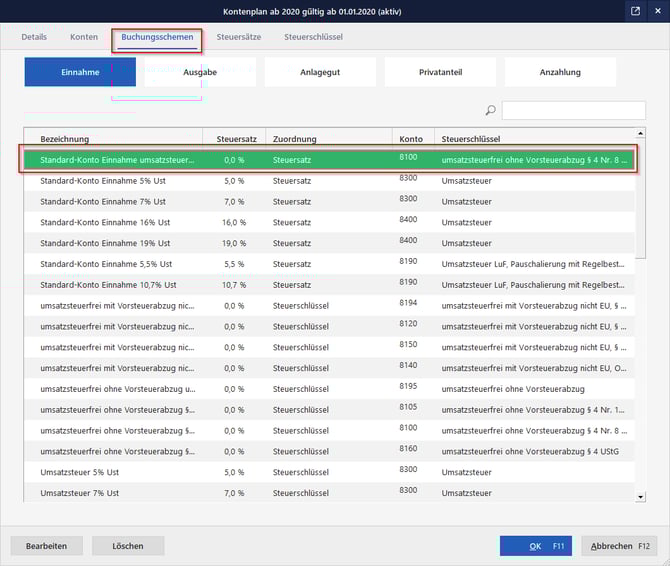The width and height of the screenshot is (670, 566).
Task: Click Konto 8140 cell
Action: pyautogui.click(x=408, y=365)
